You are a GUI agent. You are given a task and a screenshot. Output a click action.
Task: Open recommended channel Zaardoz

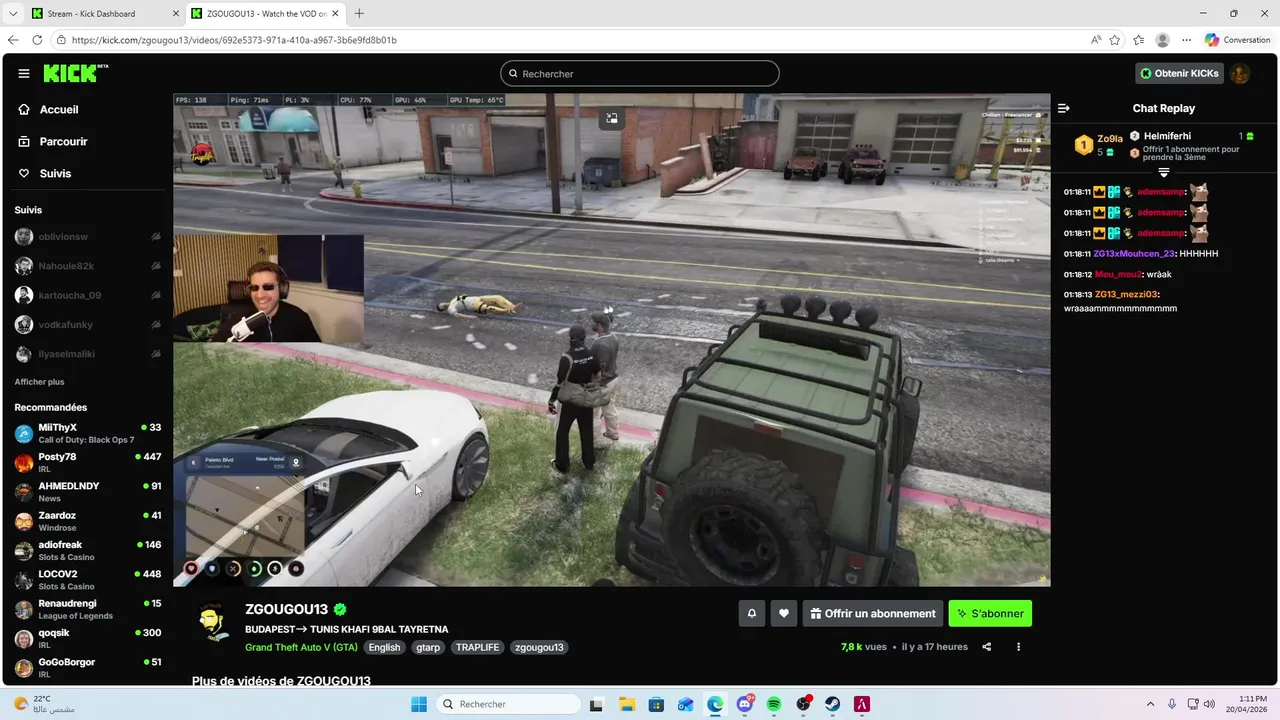coord(88,521)
